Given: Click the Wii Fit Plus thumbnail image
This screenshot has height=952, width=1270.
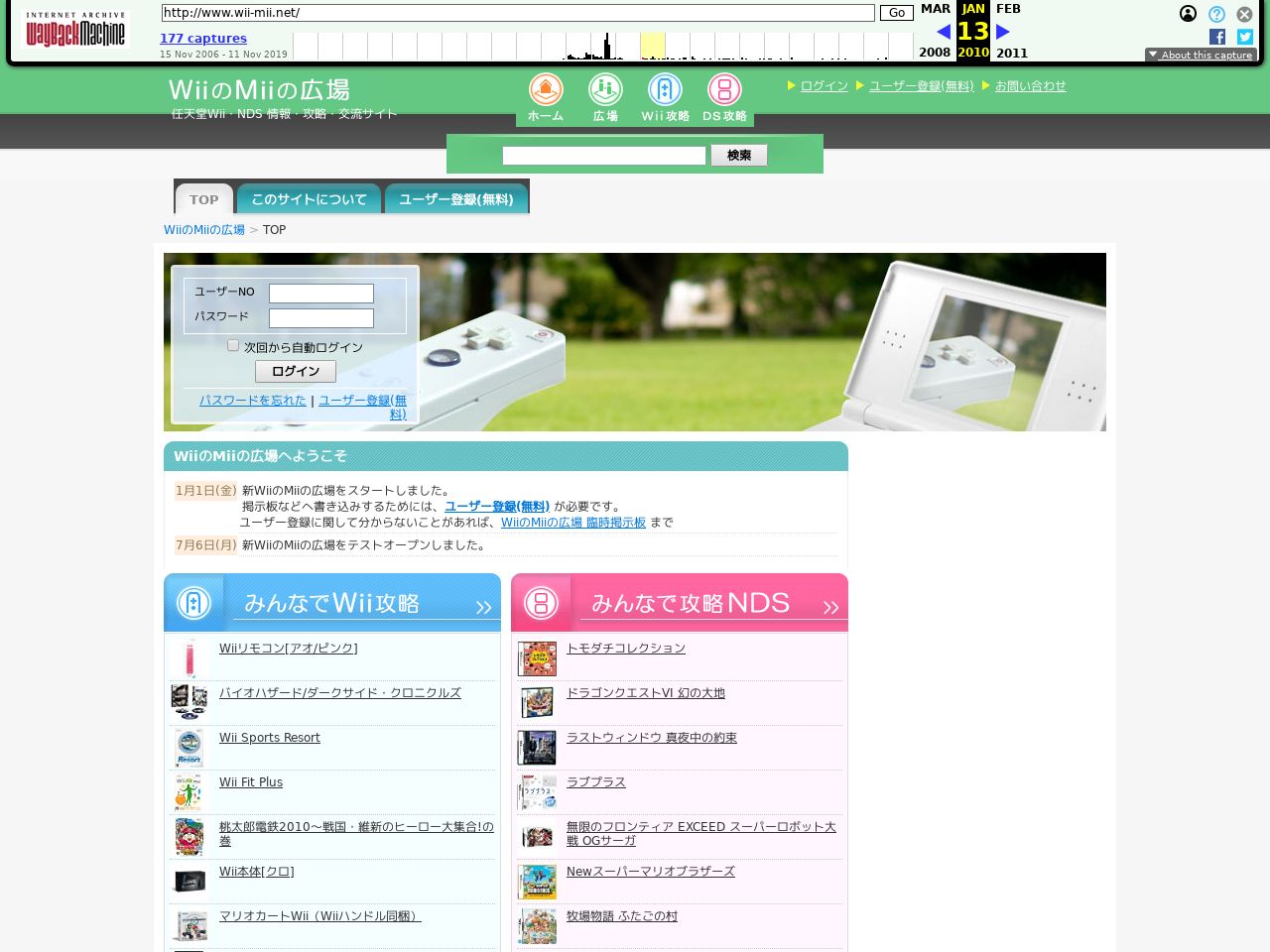Looking at the screenshot, I should pyautogui.click(x=189, y=792).
